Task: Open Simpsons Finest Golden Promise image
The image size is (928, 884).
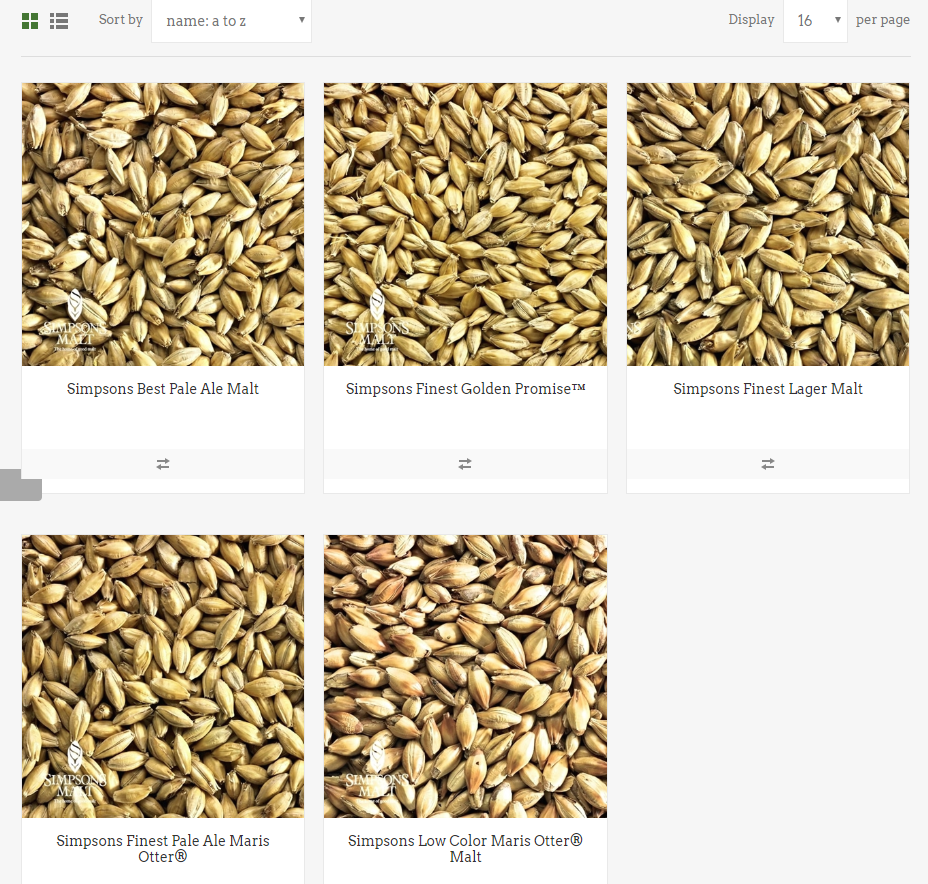Action: 465,224
